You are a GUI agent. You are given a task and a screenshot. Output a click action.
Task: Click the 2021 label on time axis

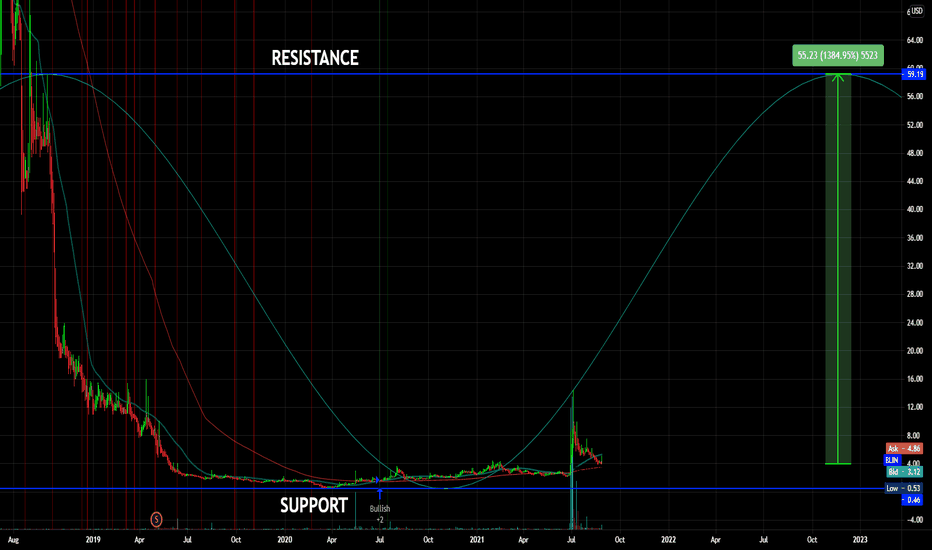click(x=477, y=540)
